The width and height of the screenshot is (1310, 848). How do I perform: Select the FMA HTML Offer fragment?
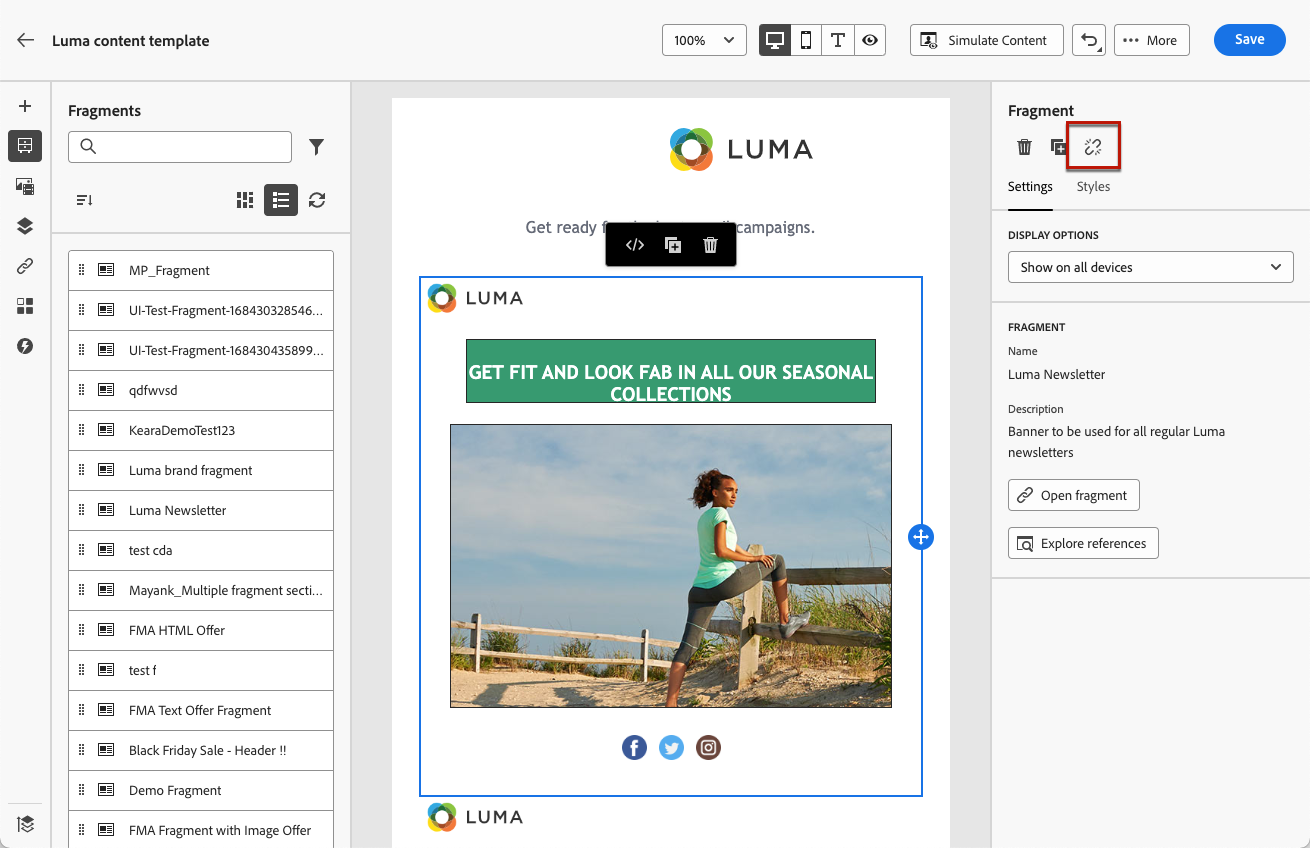tap(201, 630)
